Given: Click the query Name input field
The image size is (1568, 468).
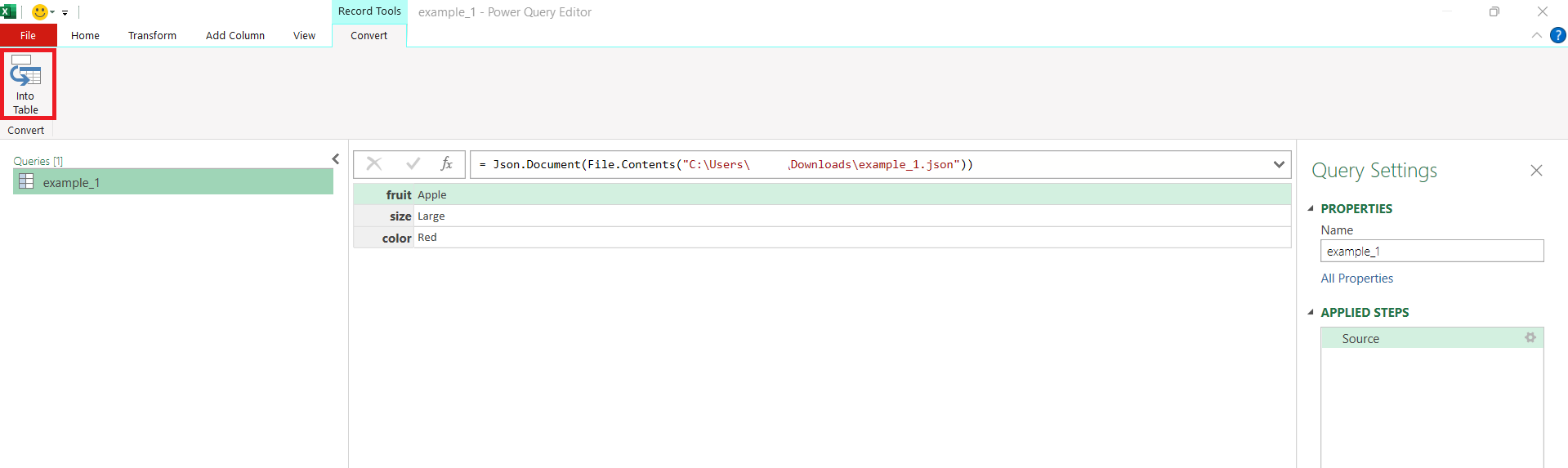Looking at the screenshot, I should pos(1432,251).
